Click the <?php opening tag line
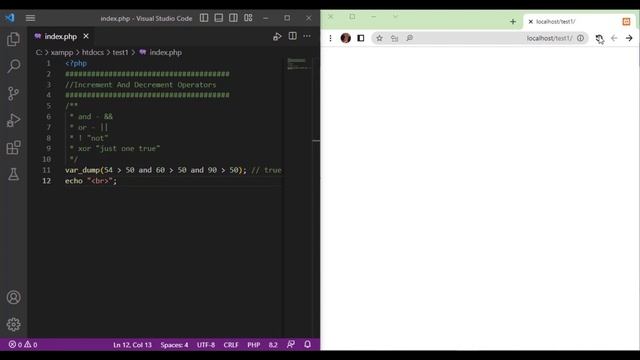 point(76,63)
